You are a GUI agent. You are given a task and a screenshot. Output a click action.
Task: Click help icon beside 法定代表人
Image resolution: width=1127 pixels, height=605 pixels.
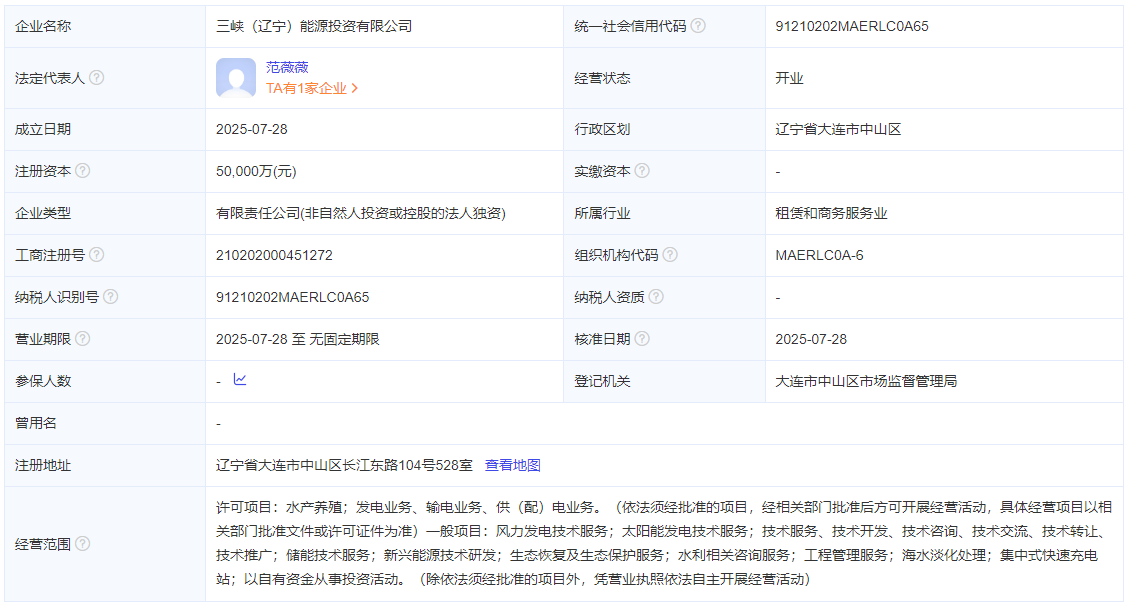click(96, 78)
